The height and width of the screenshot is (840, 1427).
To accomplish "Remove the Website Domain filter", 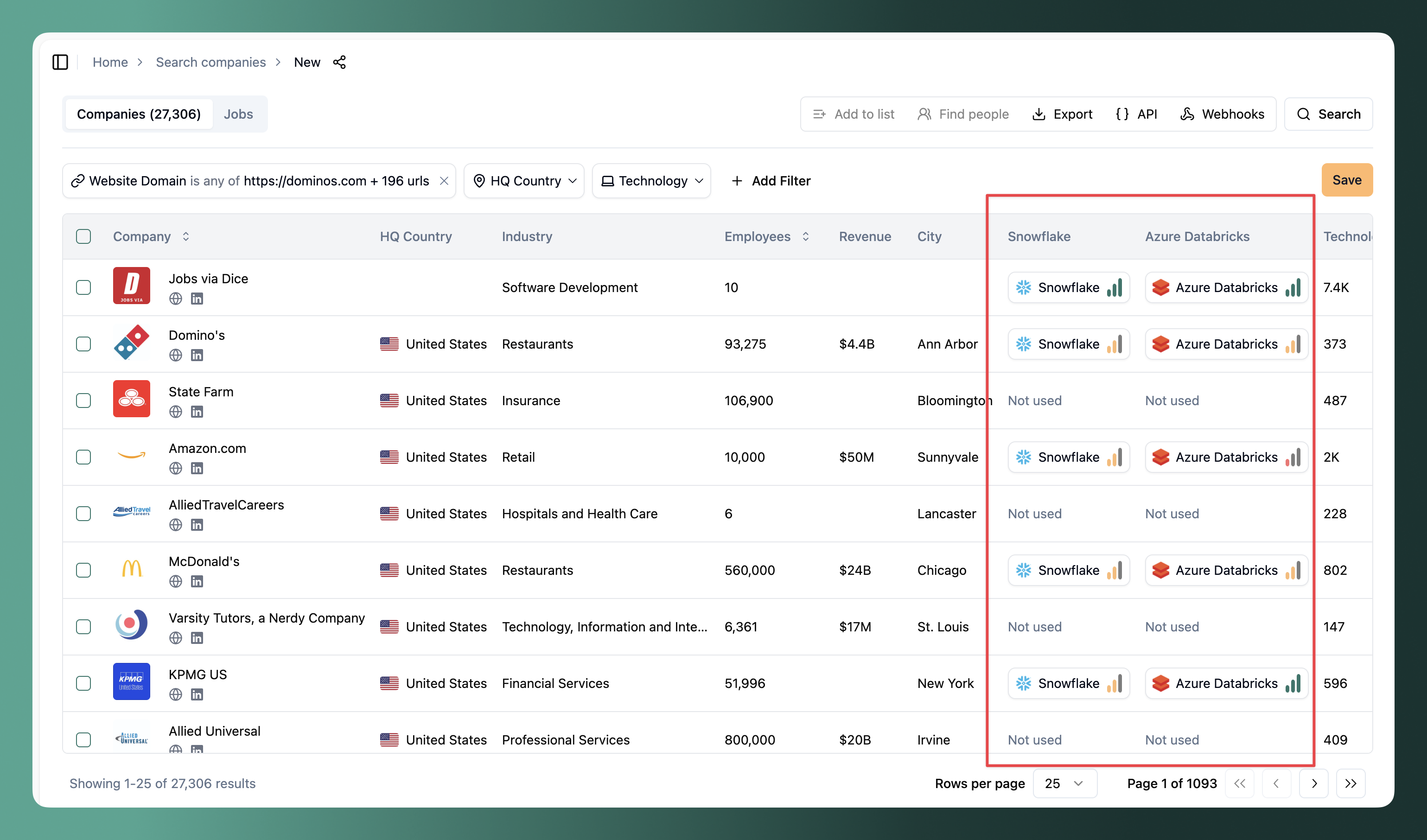I will [444, 181].
